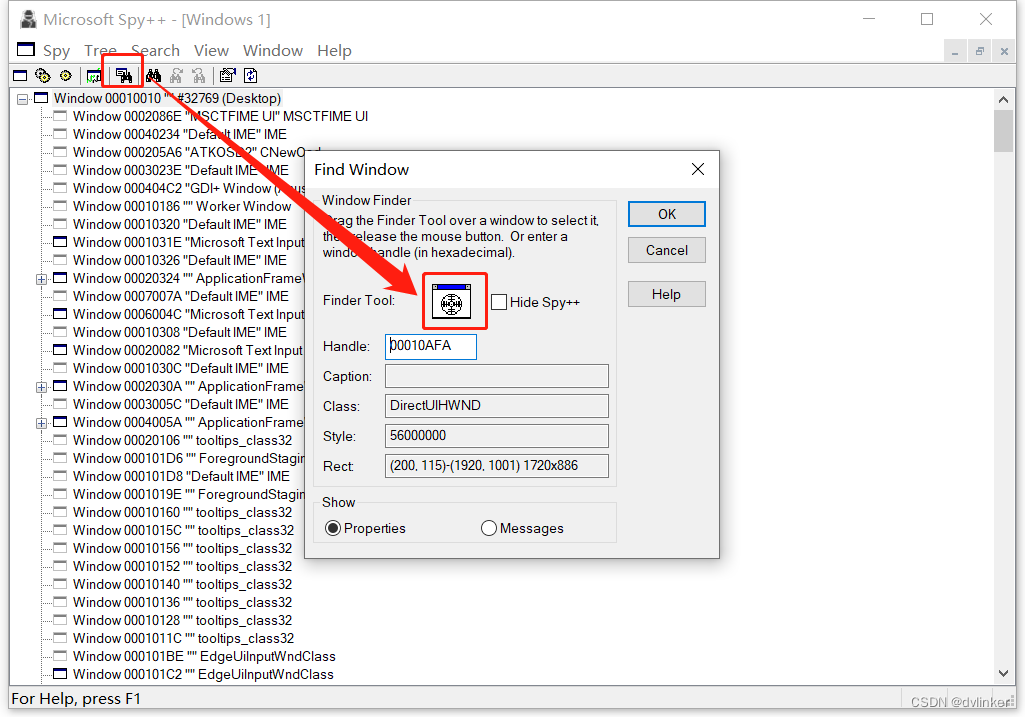Screen dimensions: 1025x717
Task: Click the icon of Window 000101BE EdgeUiInputWndClass
Action: 60,656
